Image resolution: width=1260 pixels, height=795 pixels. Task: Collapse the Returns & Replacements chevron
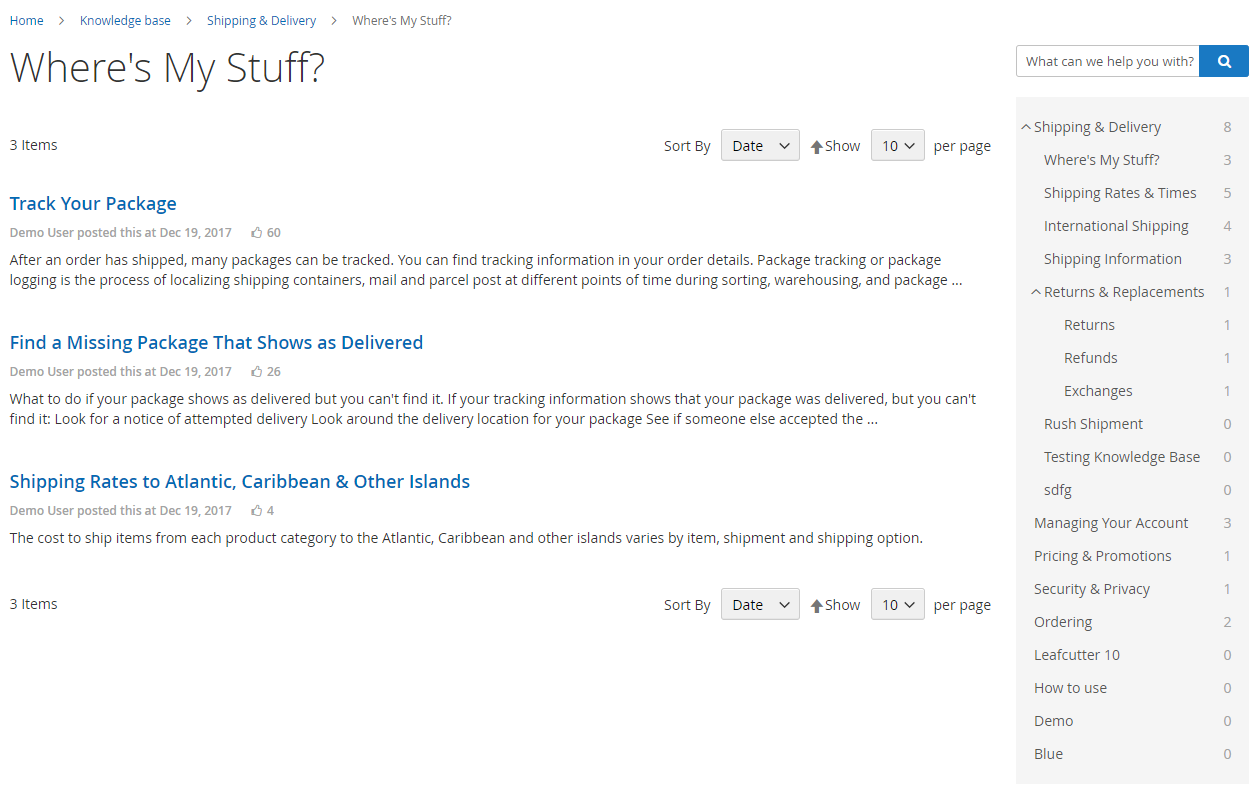(1036, 292)
